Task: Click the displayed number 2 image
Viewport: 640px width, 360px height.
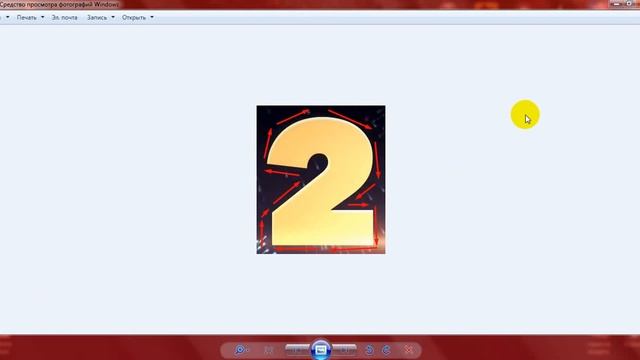Action: click(x=321, y=180)
